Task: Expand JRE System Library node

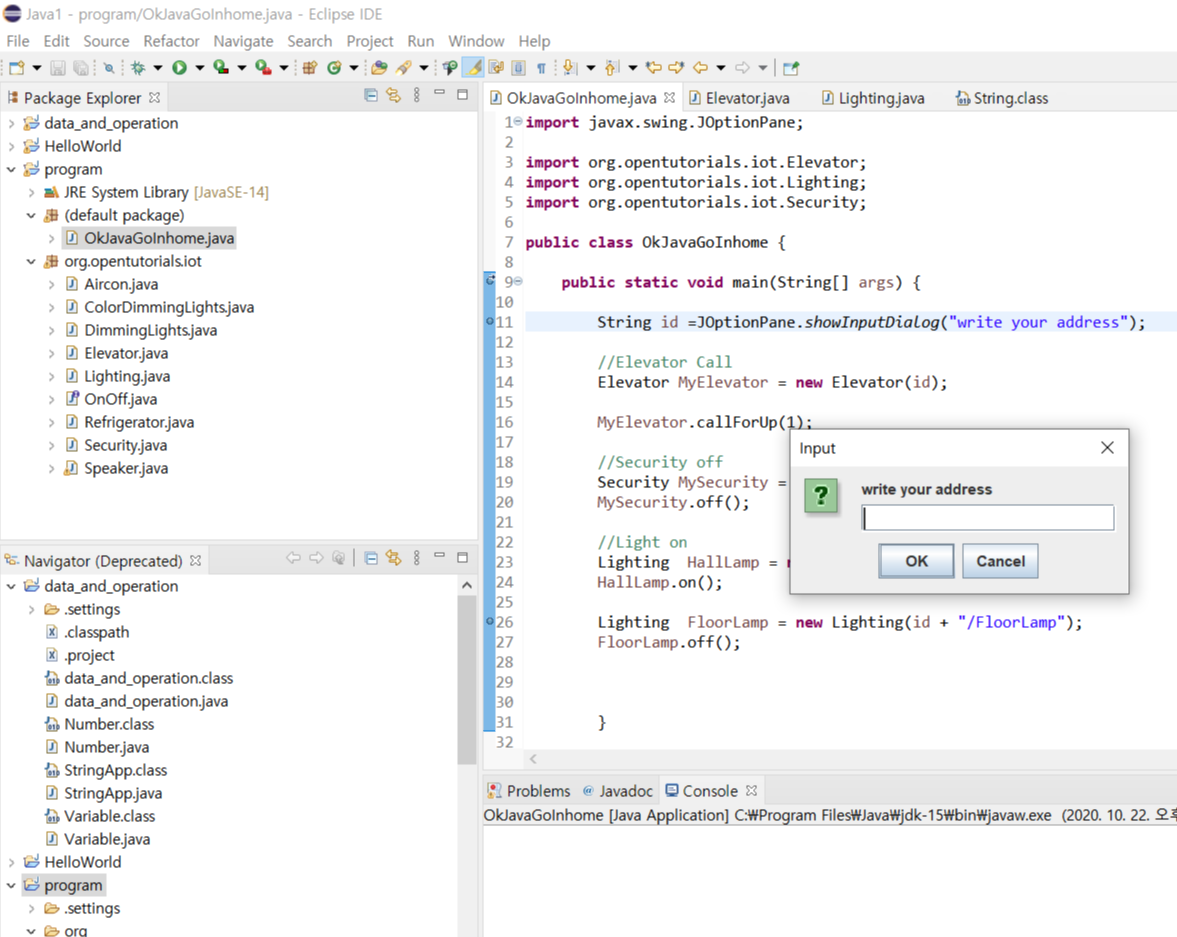Action: [31, 192]
